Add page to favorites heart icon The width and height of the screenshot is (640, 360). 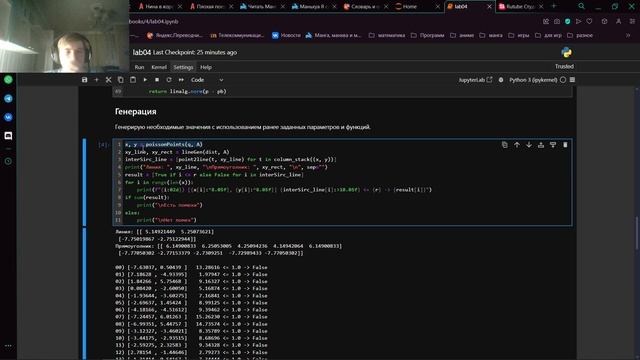589,21
